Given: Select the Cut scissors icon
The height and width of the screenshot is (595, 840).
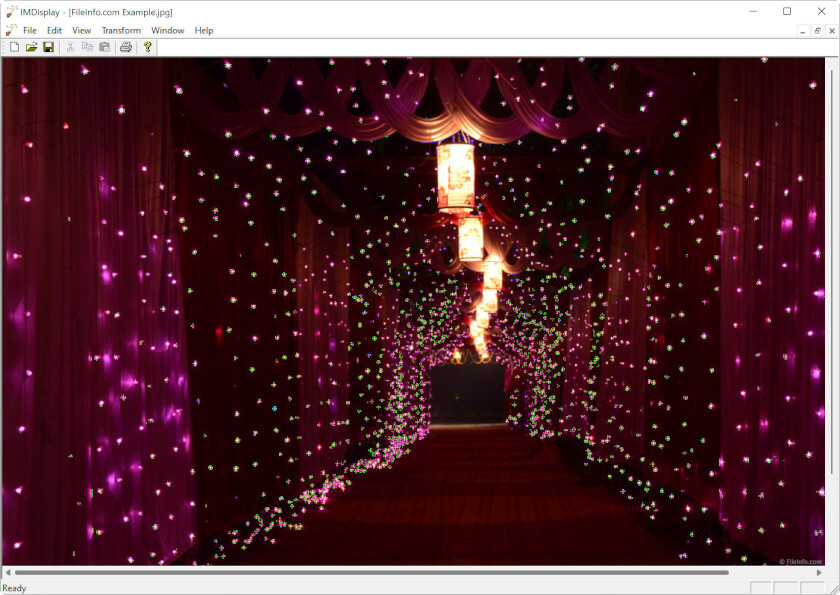Looking at the screenshot, I should pos(69,48).
